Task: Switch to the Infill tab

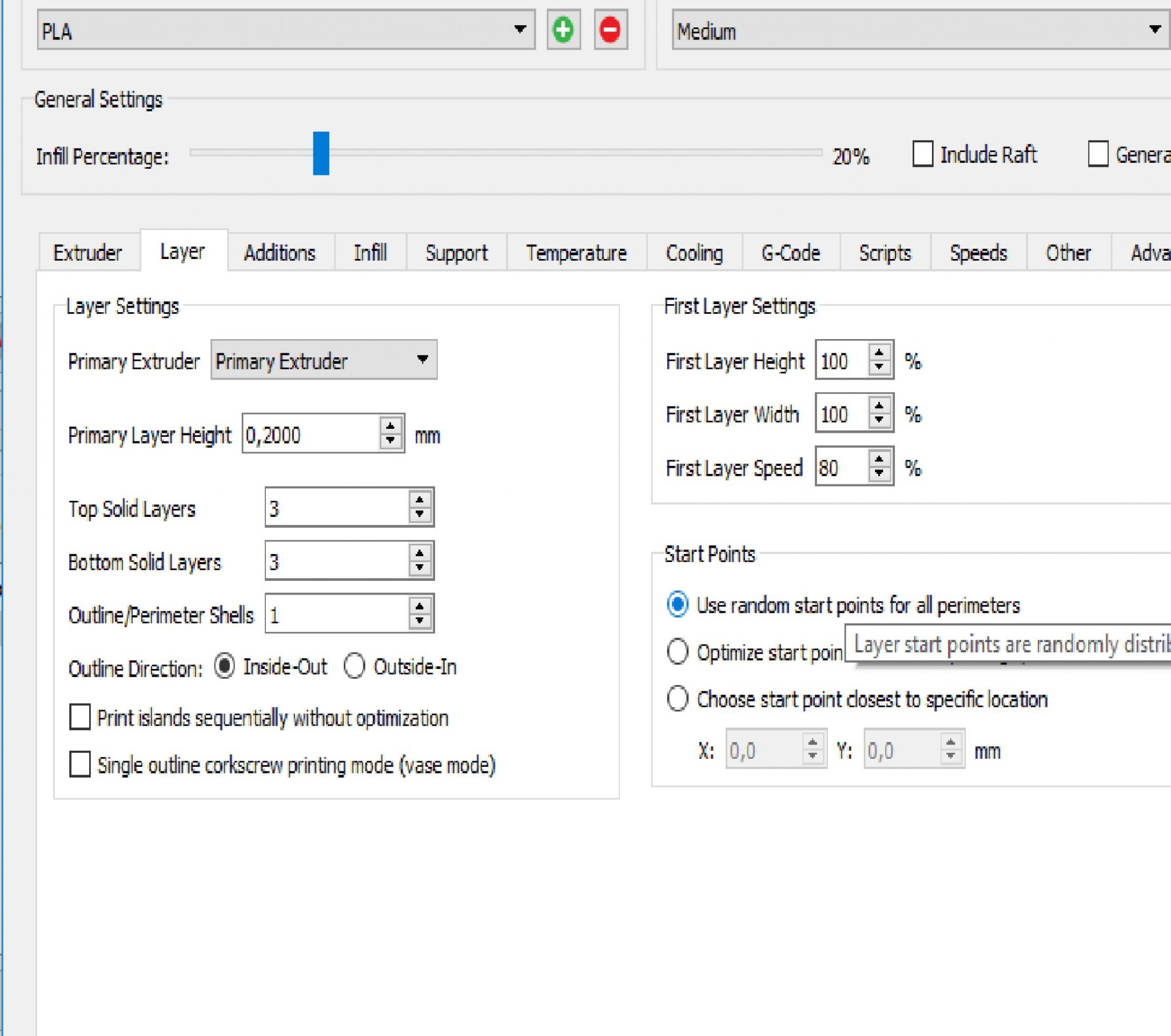Action: click(370, 253)
